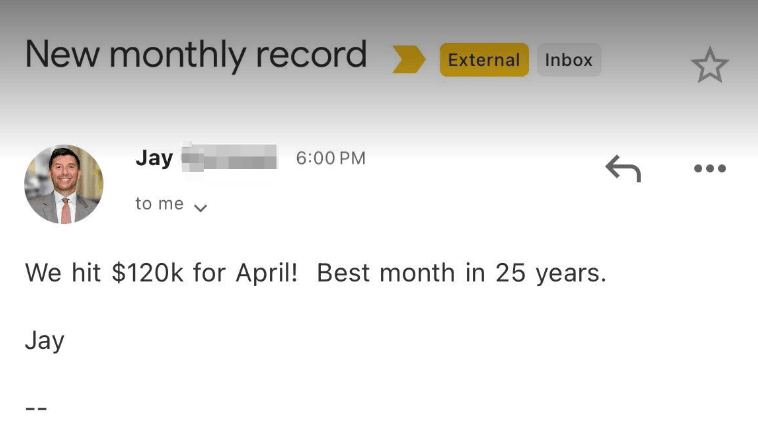Click "25 years" in the message
The image size is (758, 434).
pos(551,273)
